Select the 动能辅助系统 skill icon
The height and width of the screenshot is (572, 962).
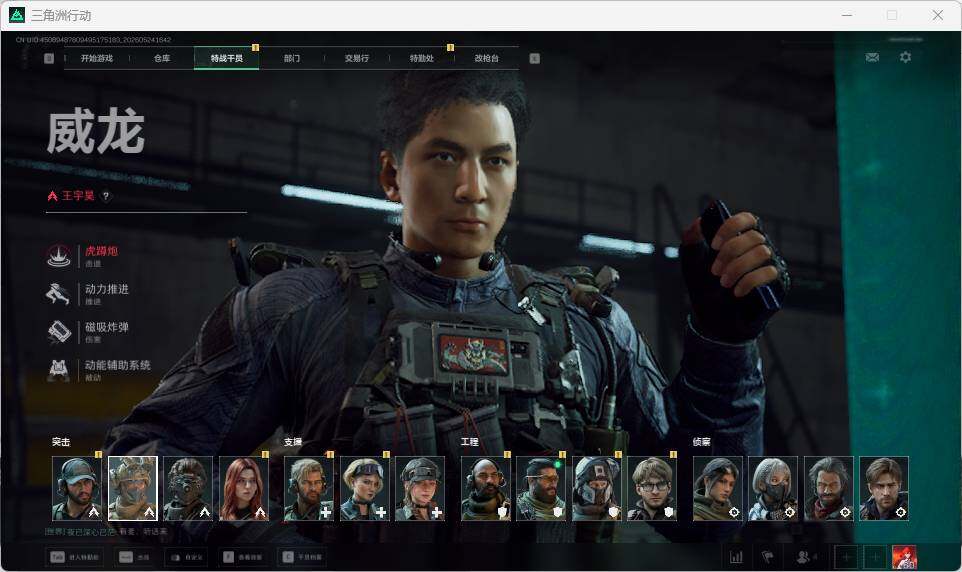(59, 370)
